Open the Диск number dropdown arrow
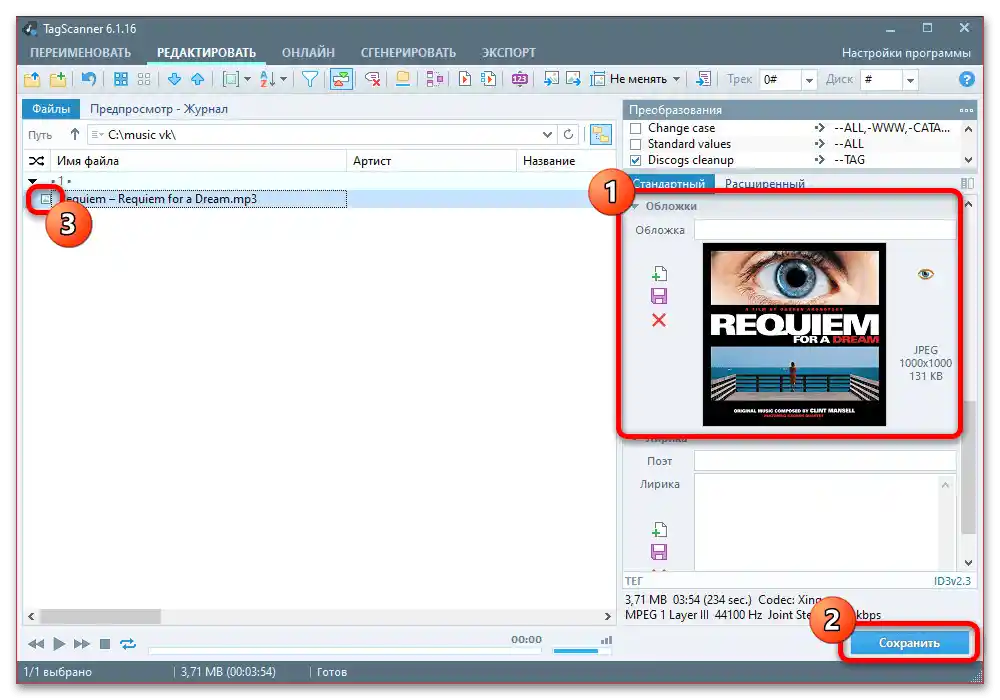Viewport: 1000px width, 700px height. (x=911, y=80)
